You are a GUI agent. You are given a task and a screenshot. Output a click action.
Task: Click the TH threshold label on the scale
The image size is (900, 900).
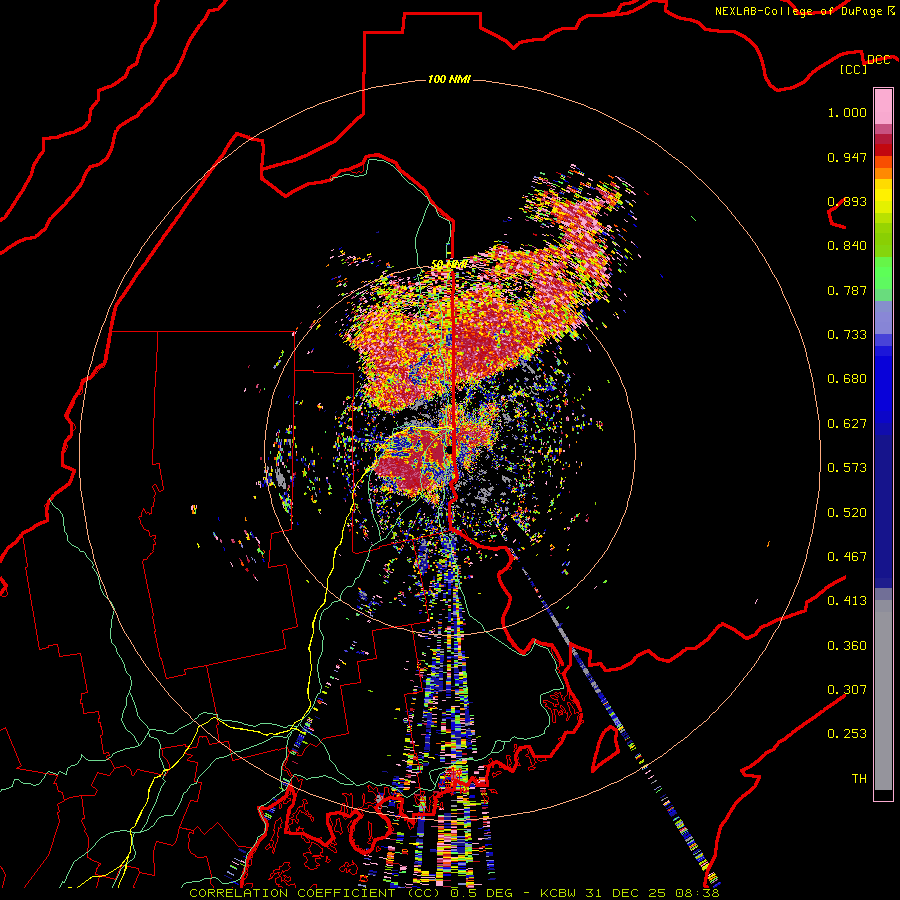click(859, 779)
